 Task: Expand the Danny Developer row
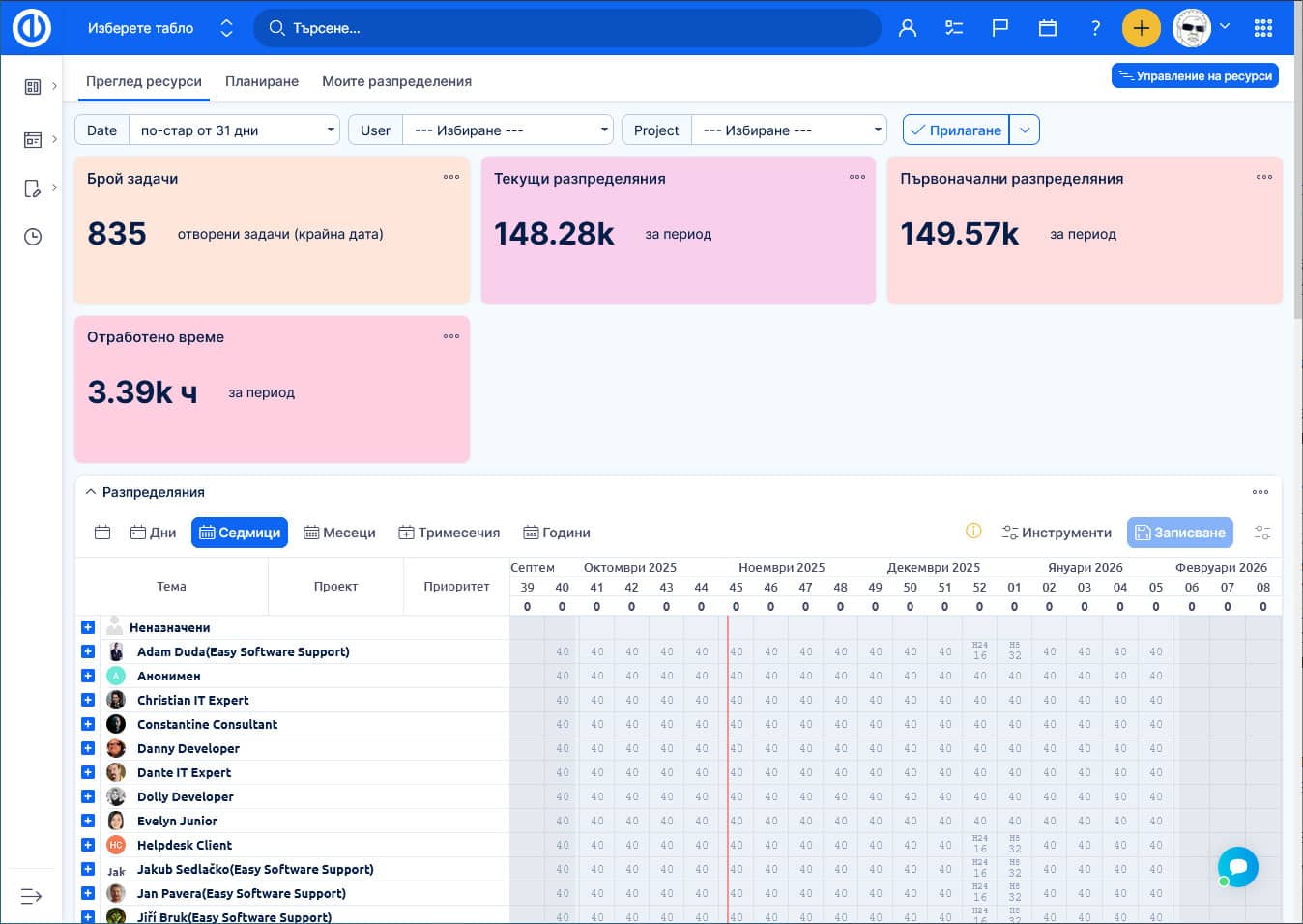coord(88,748)
